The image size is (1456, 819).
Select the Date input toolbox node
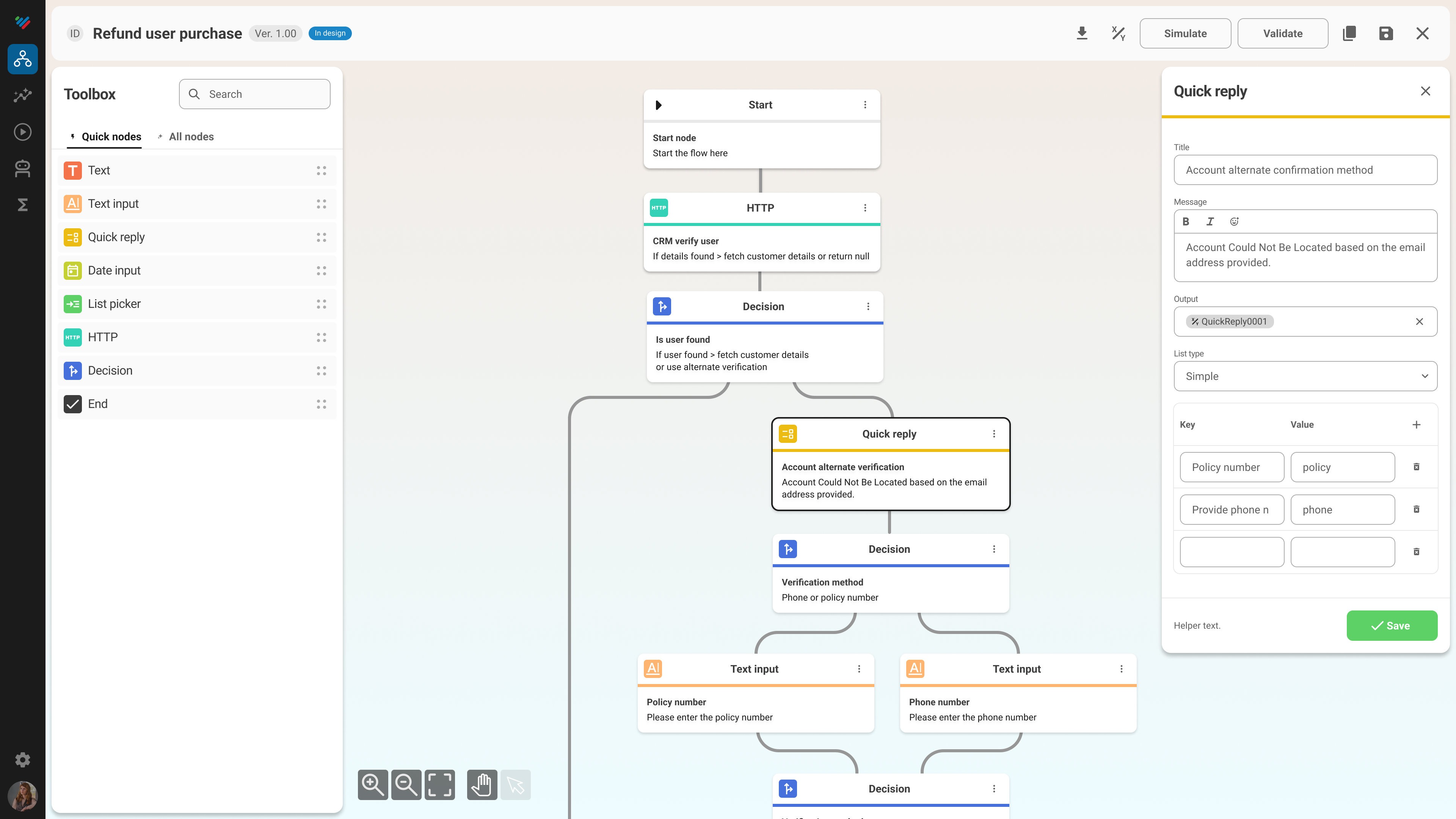[x=197, y=271]
